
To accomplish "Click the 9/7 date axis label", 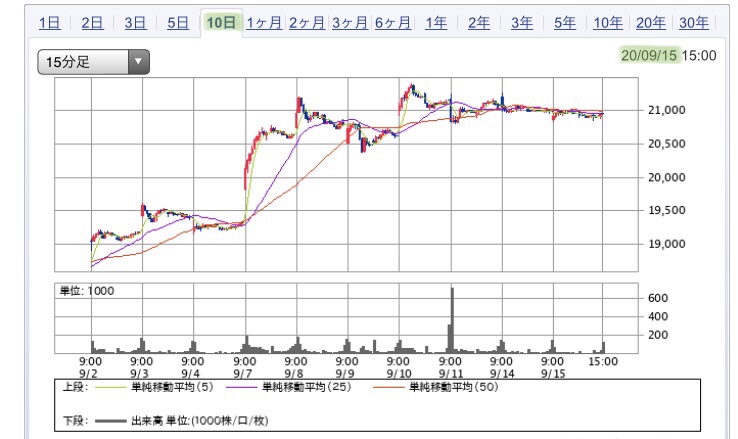I will point(243,374).
